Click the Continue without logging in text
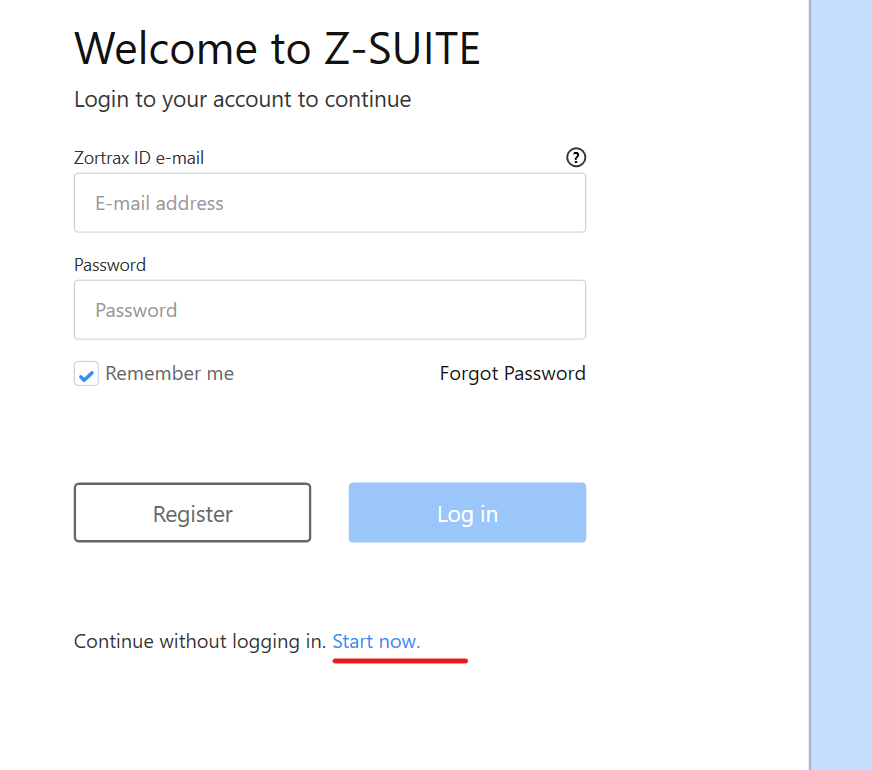 200,642
